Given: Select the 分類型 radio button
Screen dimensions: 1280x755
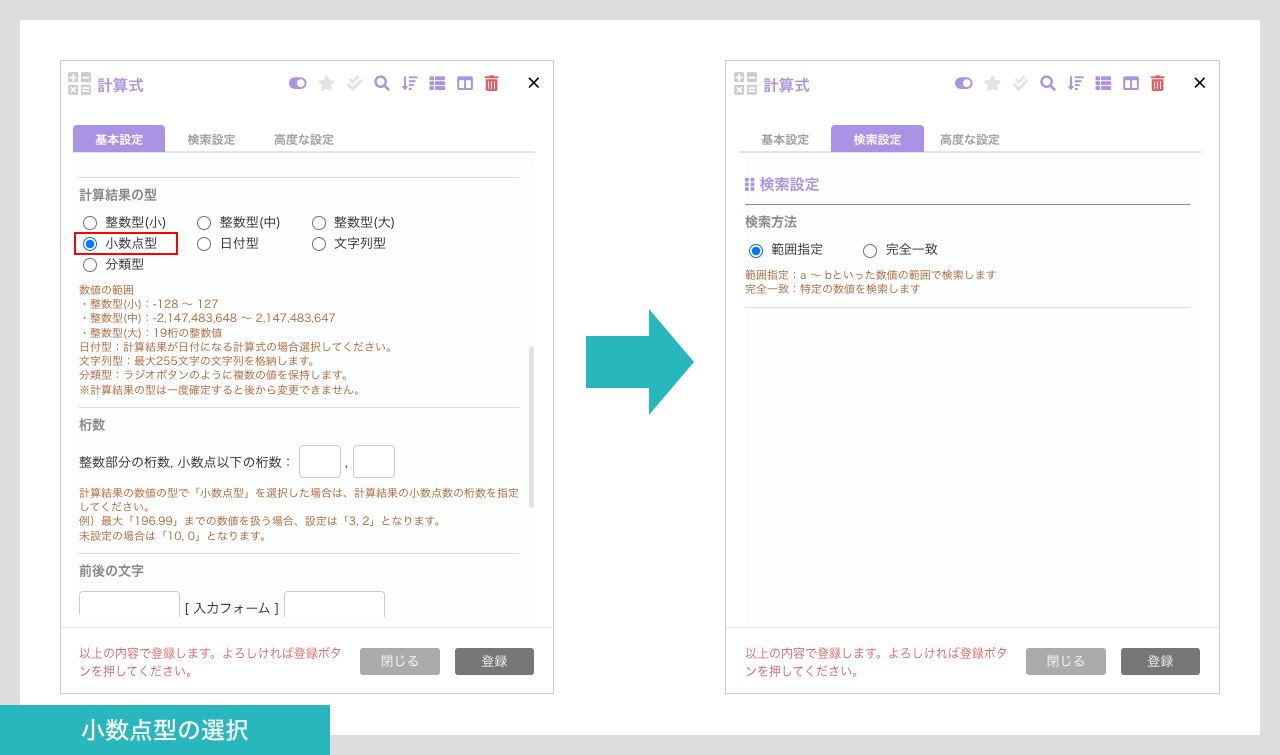Looking at the screenshot, I should pos(90,265).
